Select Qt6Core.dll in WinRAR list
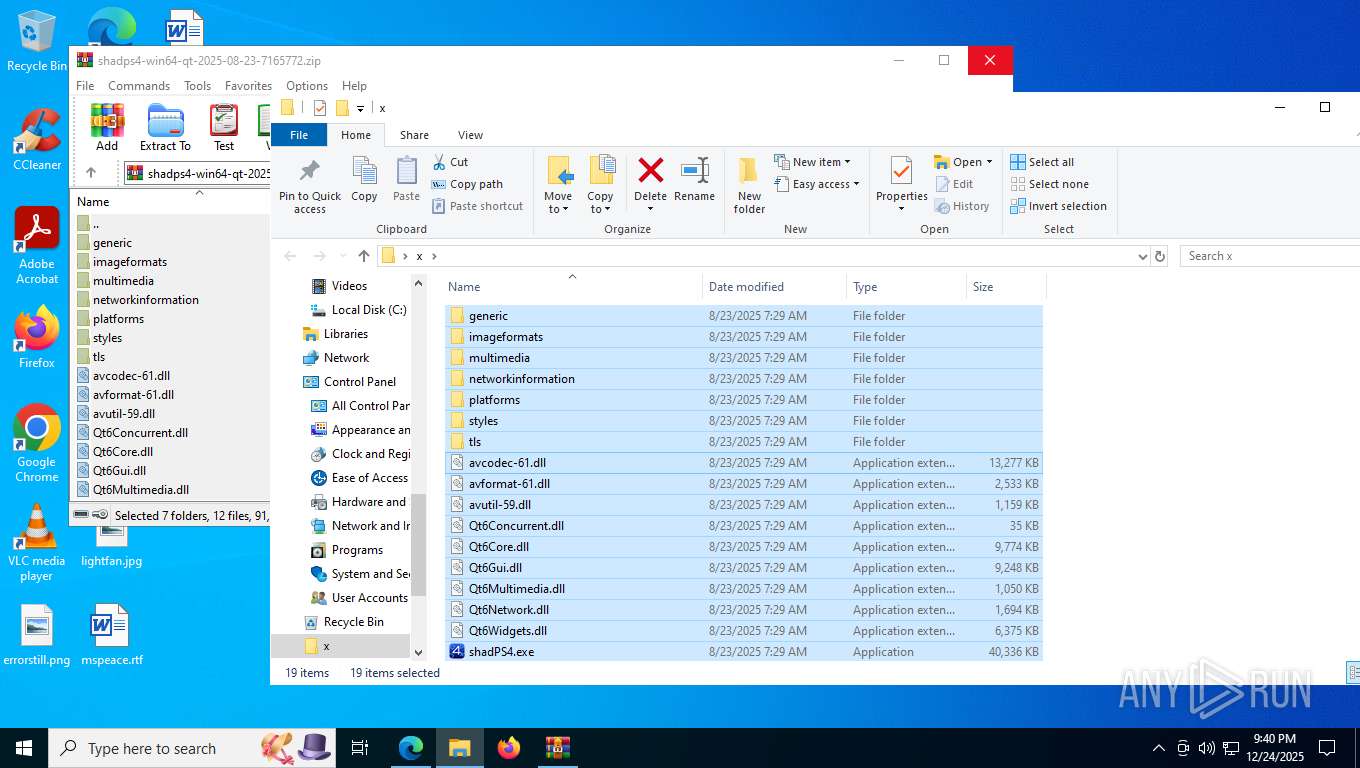Image resolution: width=1360 pixels, height=768 pixels. coord(122,452)
